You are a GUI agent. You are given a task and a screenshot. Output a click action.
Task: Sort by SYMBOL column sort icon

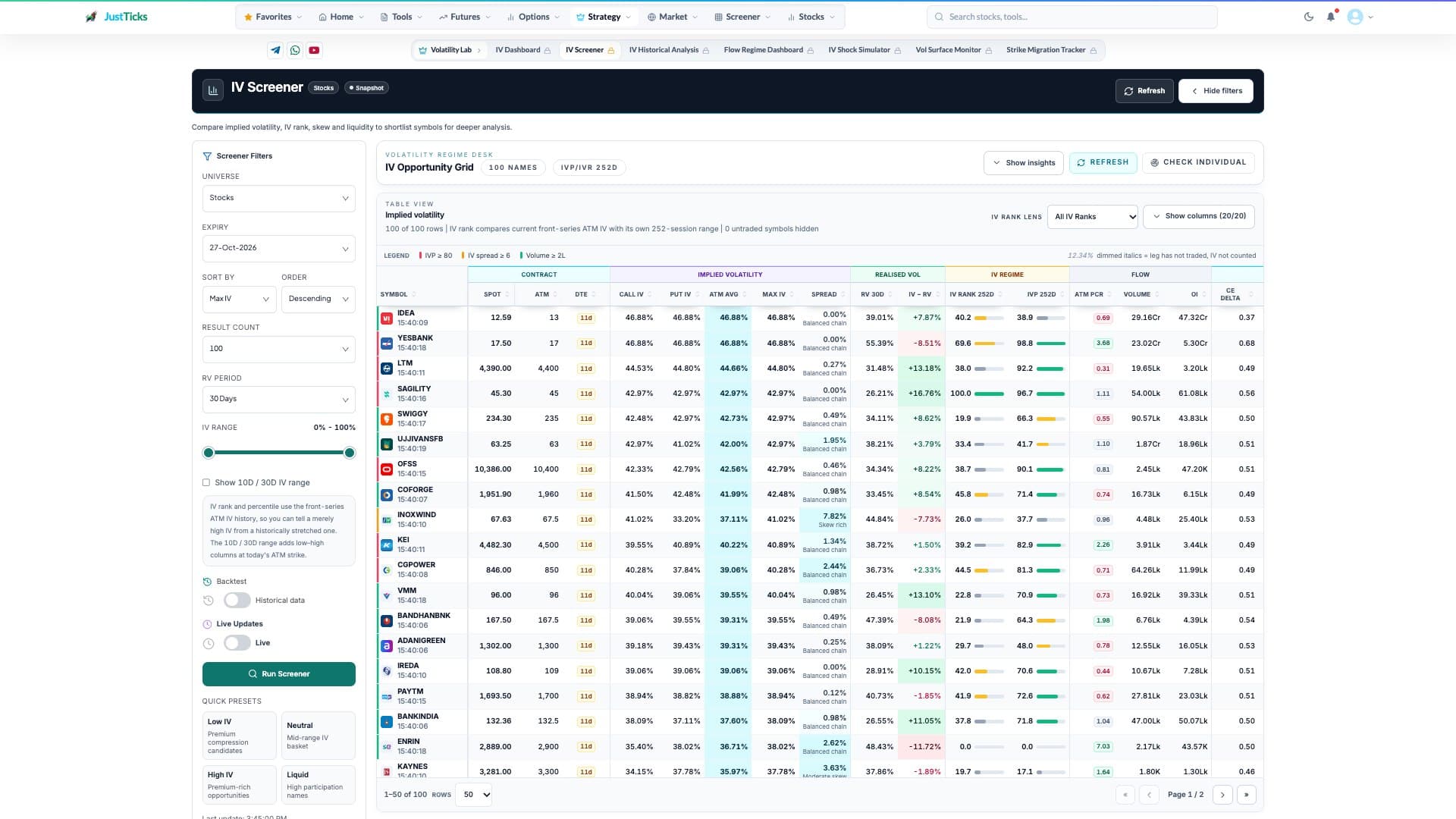413,294
